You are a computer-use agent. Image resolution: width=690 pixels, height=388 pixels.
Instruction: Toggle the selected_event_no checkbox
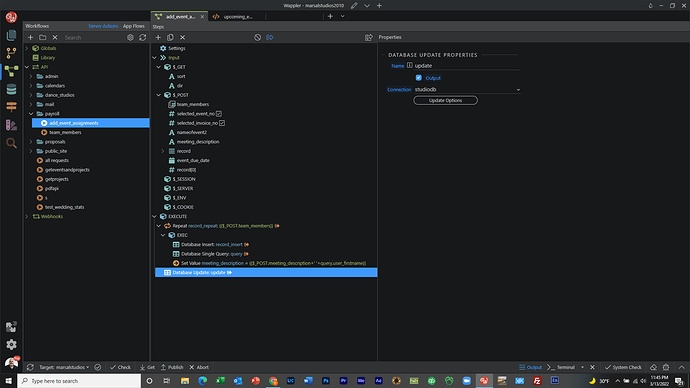coord(219,113)
